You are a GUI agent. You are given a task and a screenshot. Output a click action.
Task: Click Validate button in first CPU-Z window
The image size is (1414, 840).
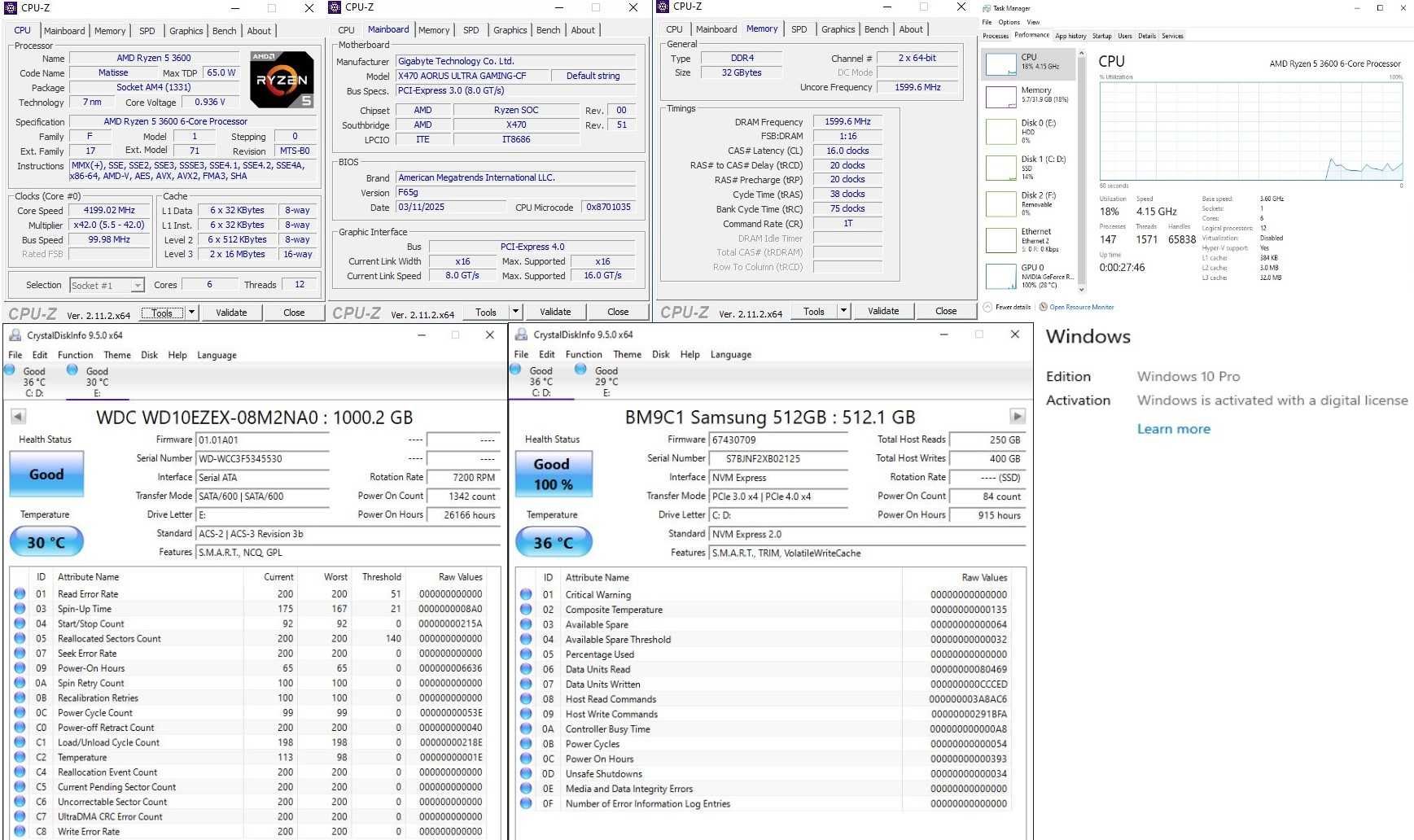click(231, 313)
